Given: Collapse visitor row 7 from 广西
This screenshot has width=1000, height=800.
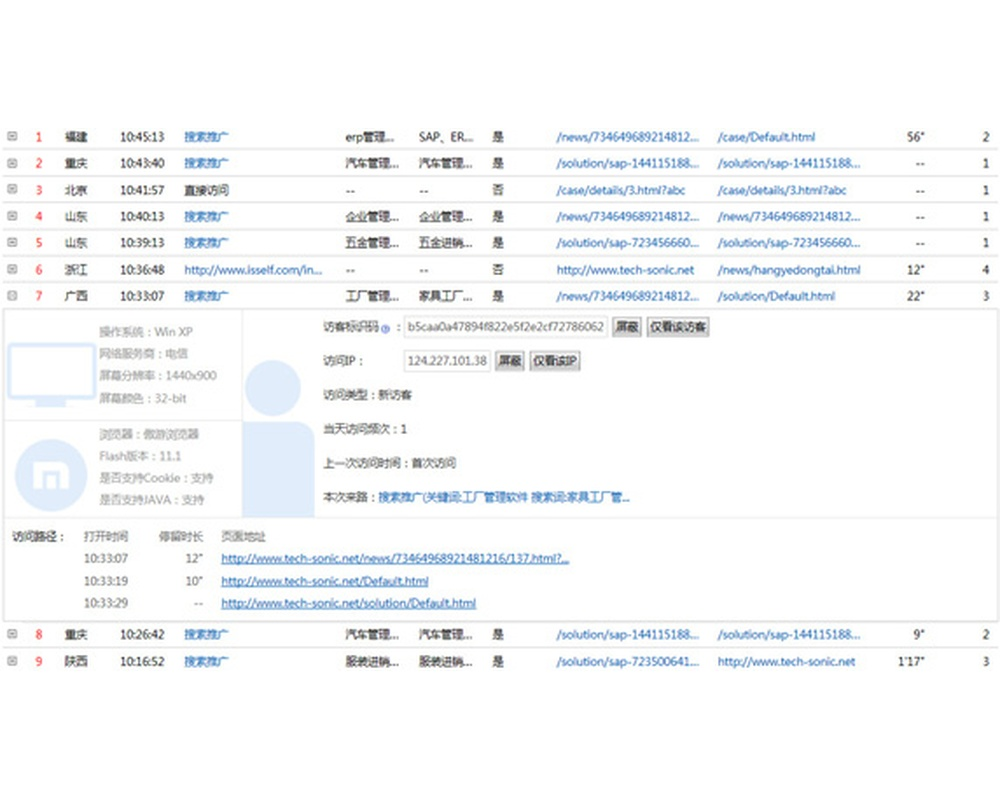Looking at the screenshot, I should click(12, 295).
